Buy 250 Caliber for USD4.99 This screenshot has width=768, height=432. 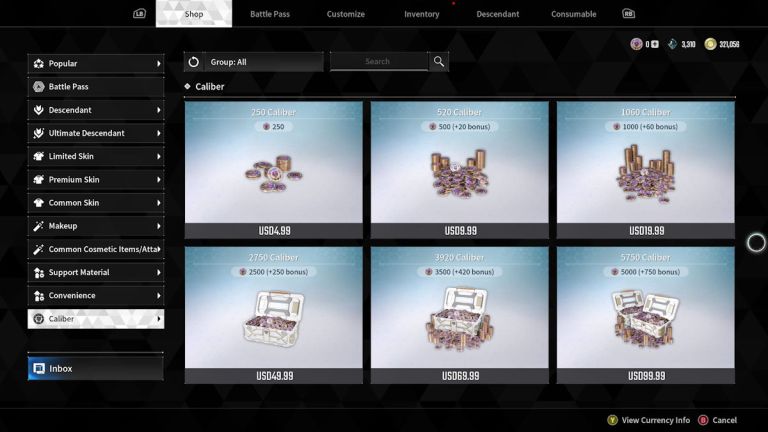click(x=274, y=170)
